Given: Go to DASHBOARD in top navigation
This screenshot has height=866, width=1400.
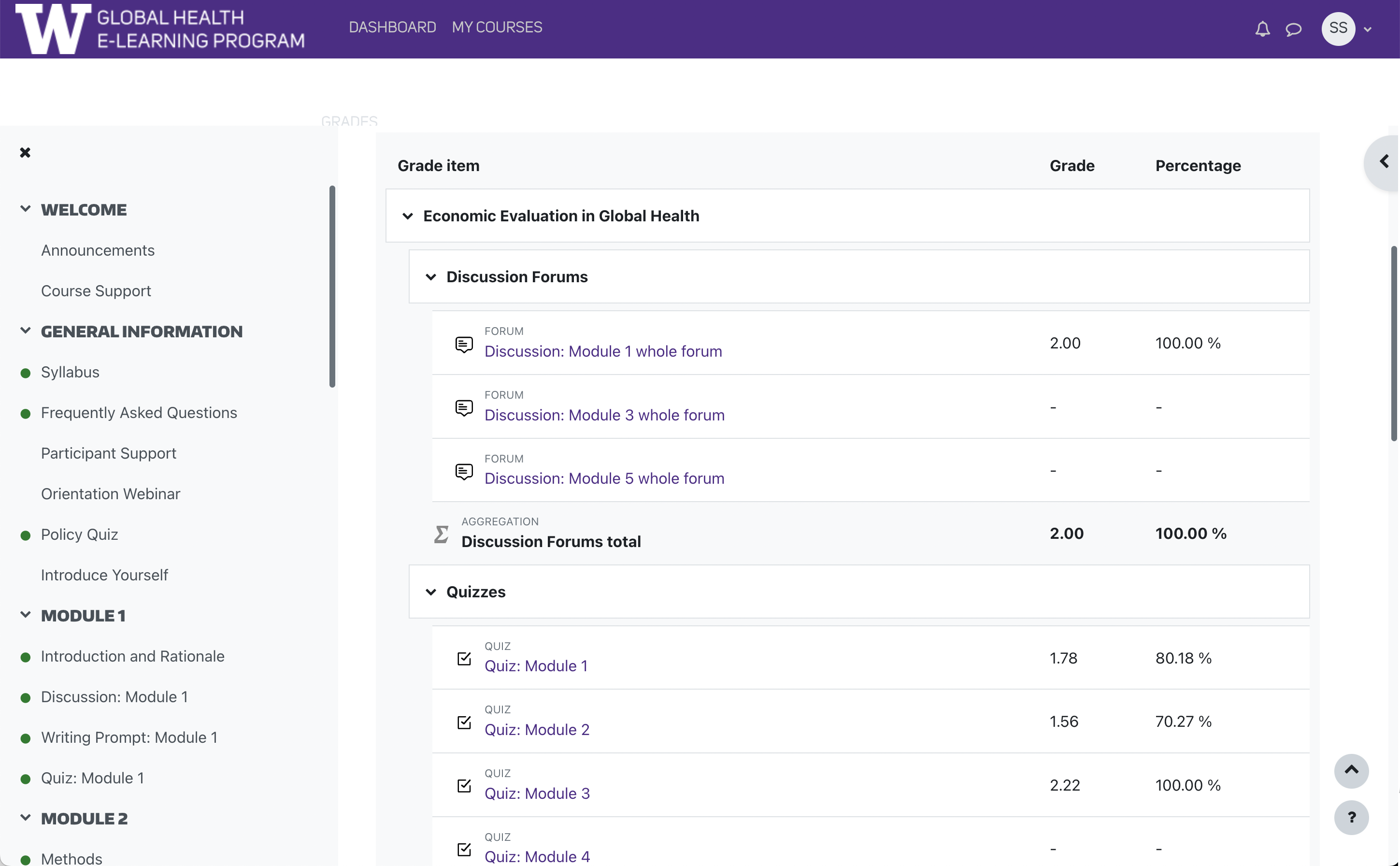Looking at the screenshot, I should click(x=392, y=27).
